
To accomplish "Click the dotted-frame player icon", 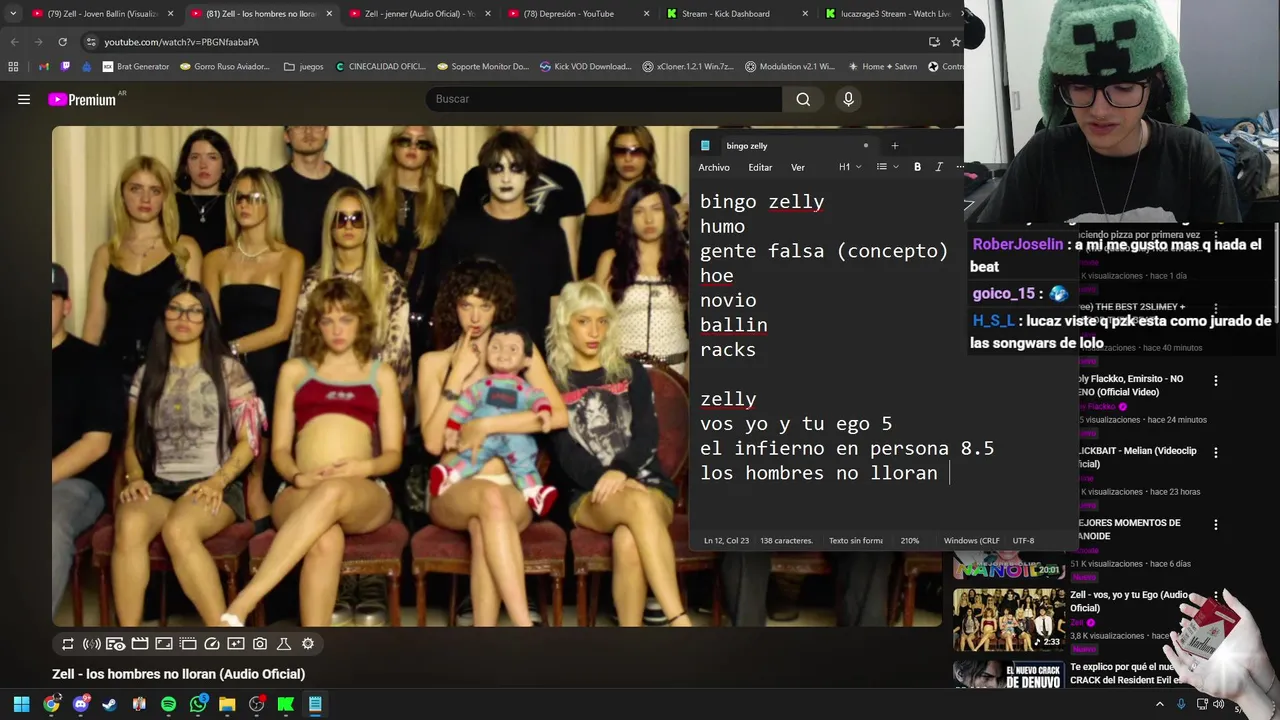I will 188,644.
